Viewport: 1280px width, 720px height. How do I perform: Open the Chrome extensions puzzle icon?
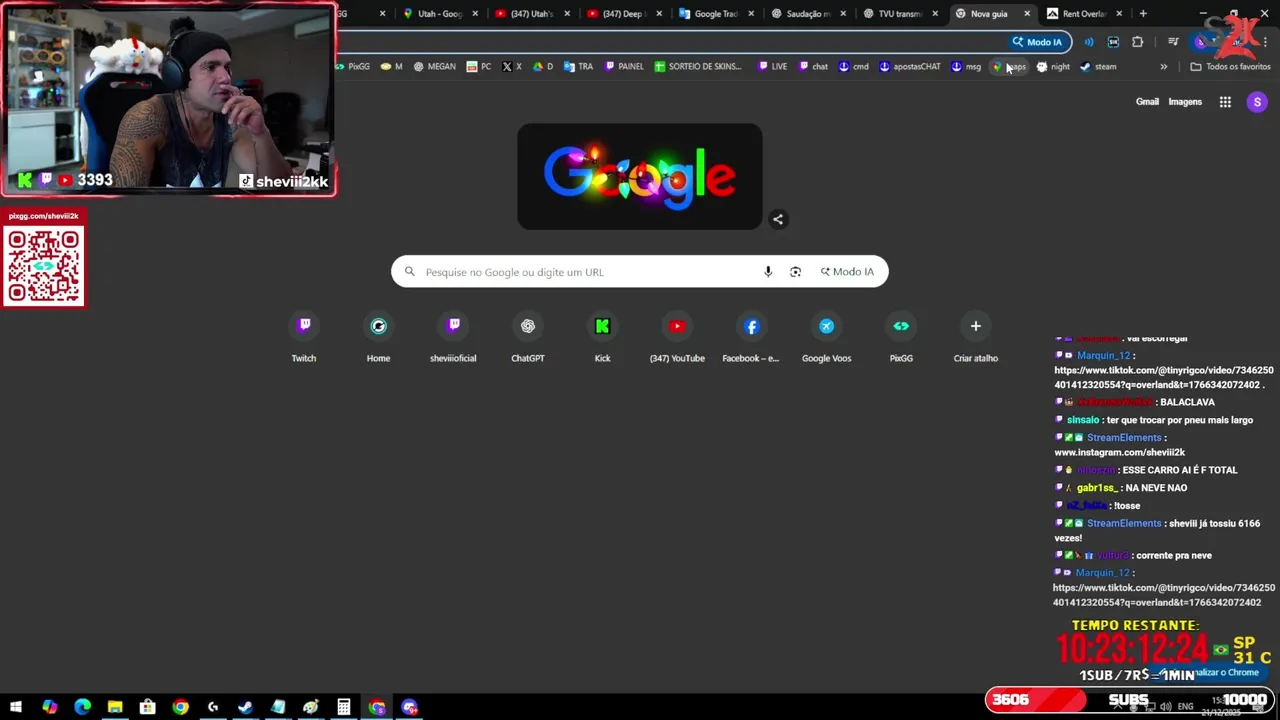coord(1137,42)
